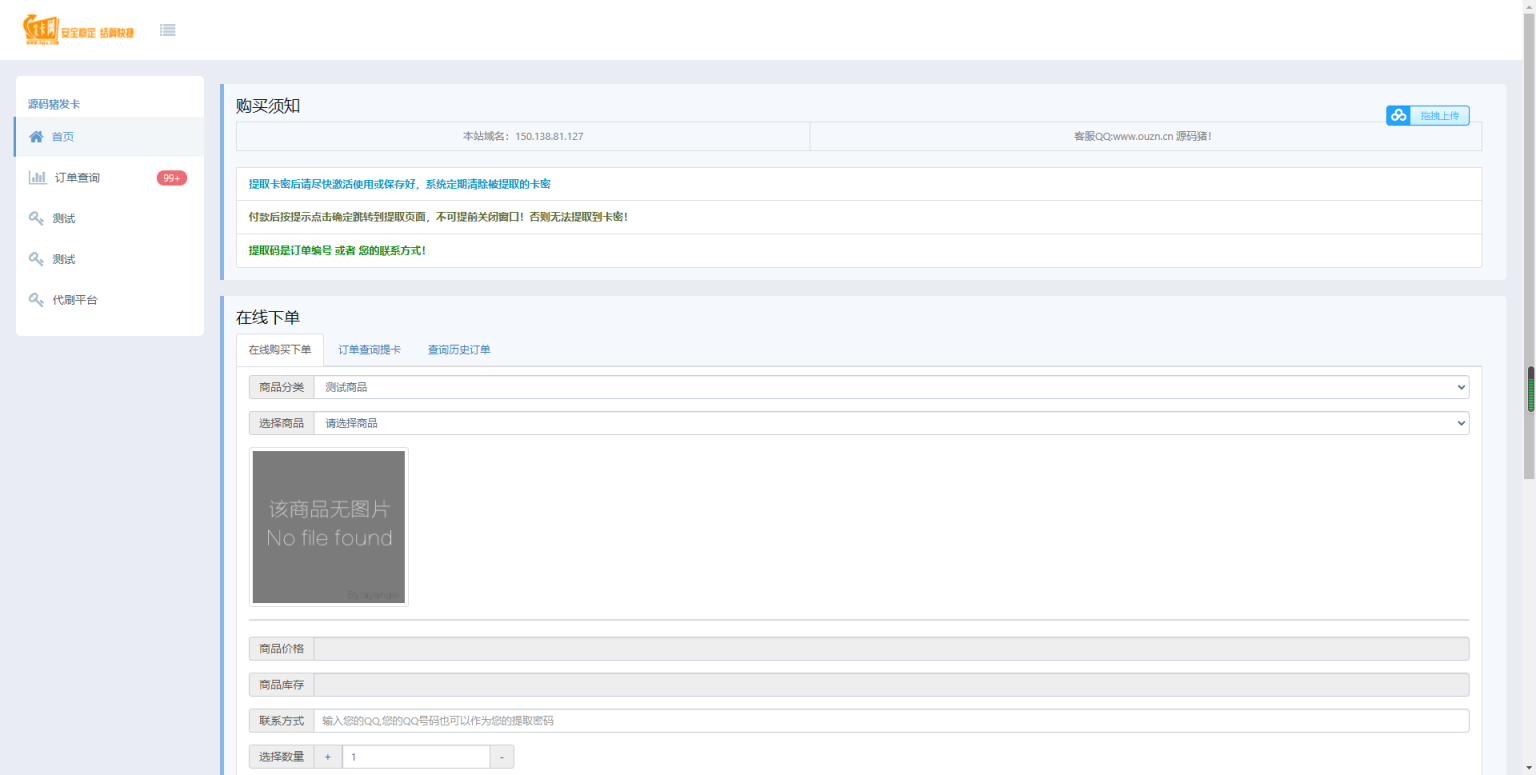Image resolution: width=1536 pixels, height=775 pixels.
Task: Click the red 99+ badge on 订单查询
Action: pos(171,178)
